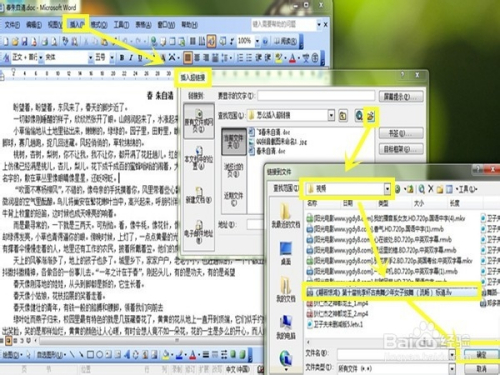Expand the Files of type dropdown
500x375 pixels.
coord(452,368)
